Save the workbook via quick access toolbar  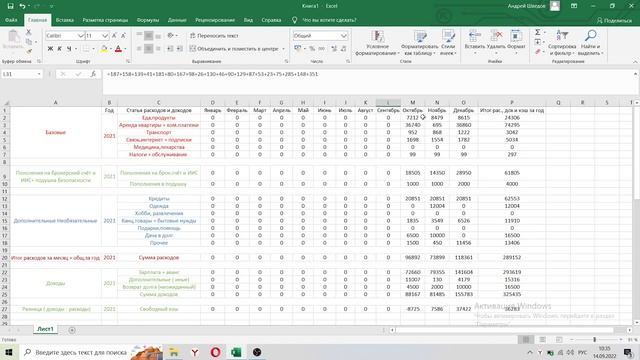(10, 6)
